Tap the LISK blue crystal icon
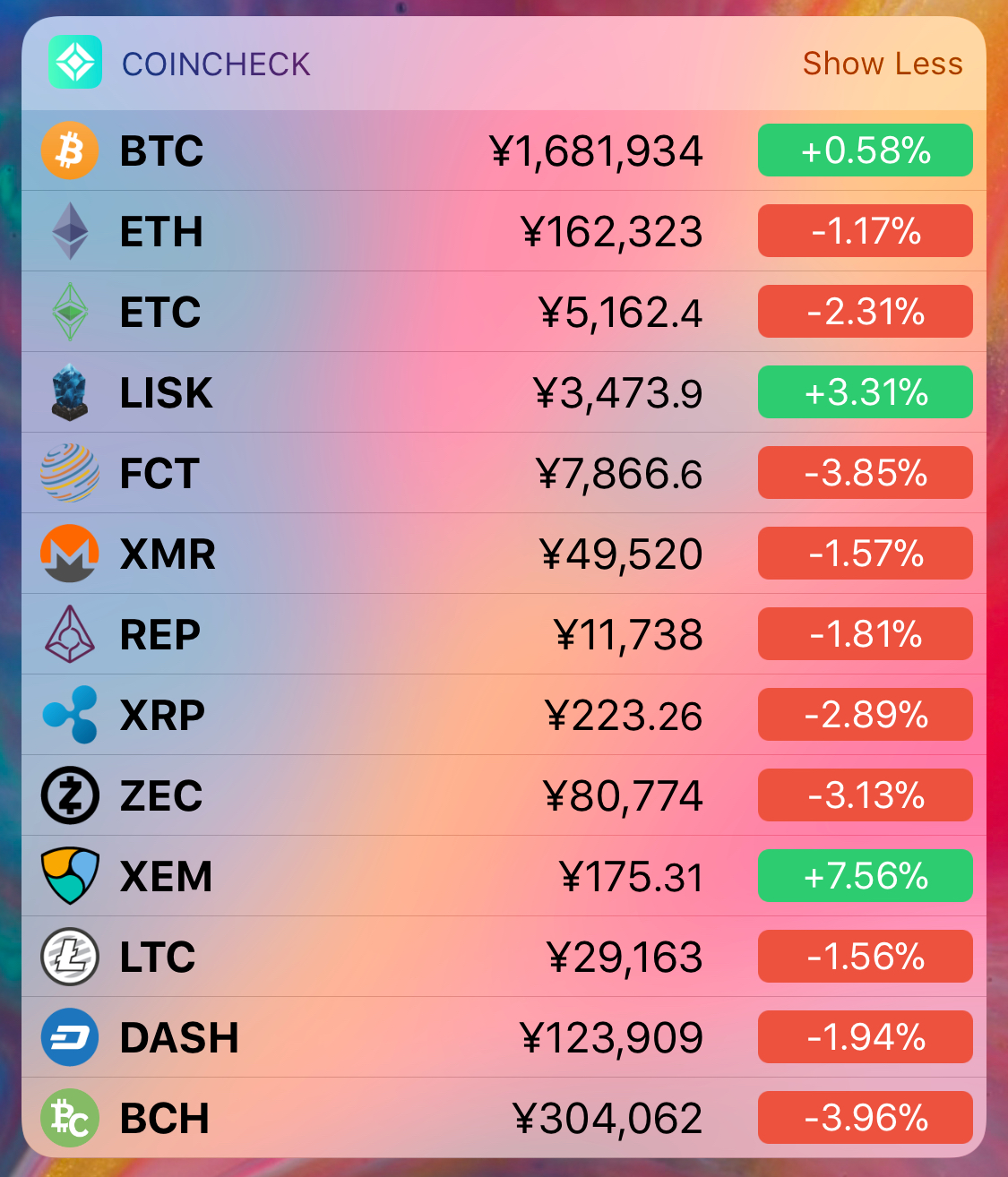Screen dimensions: 1008x1177 (70, 392)
